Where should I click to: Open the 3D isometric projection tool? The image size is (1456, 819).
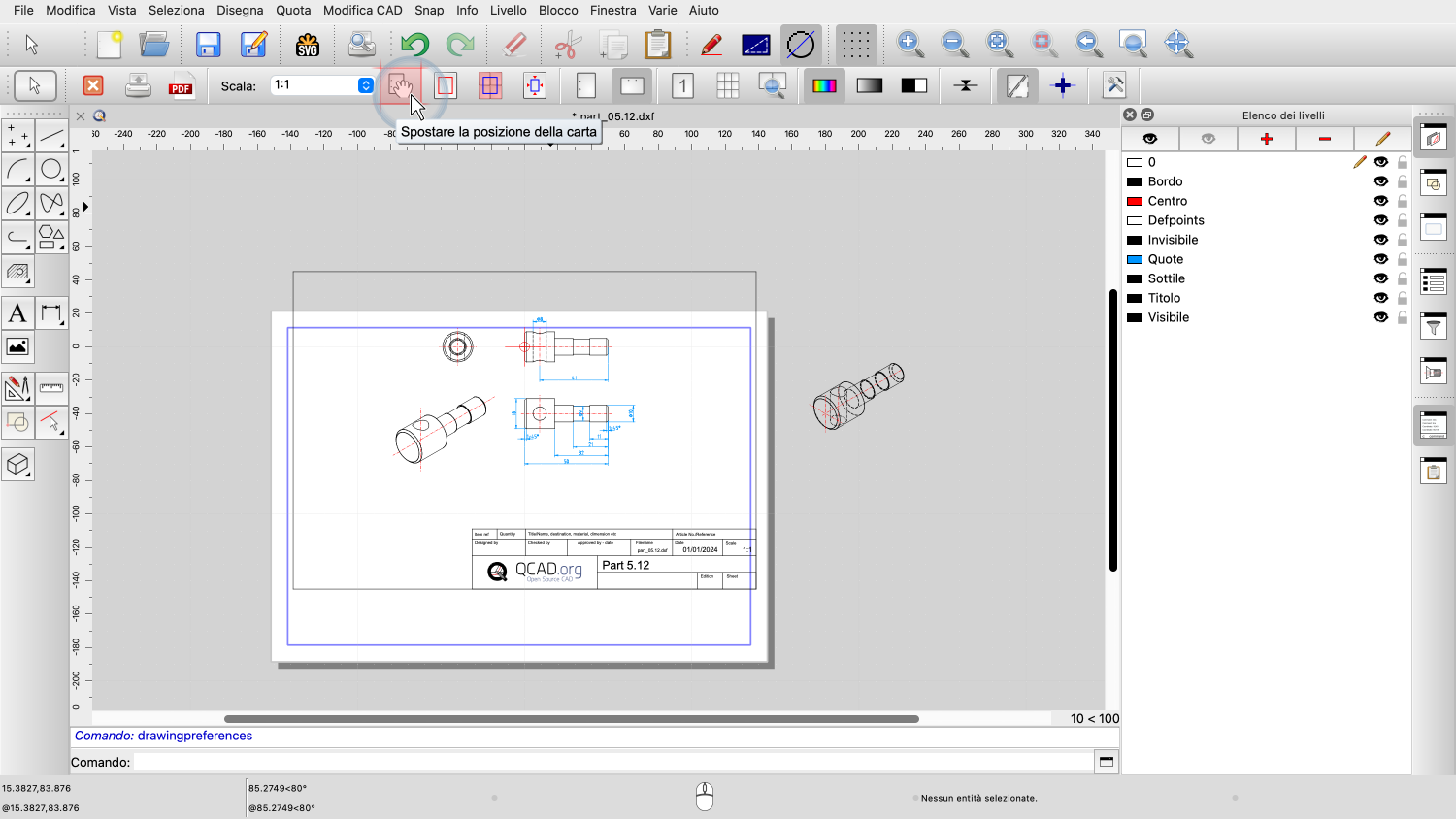pyautogui.click(x=17, y=465)
